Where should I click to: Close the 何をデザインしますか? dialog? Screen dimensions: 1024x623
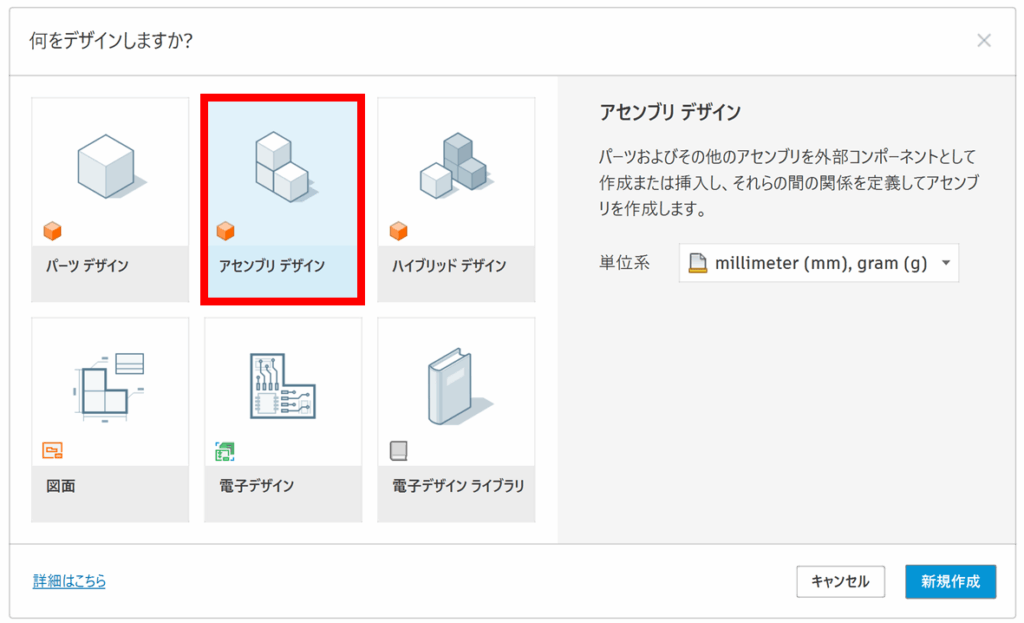pyautogui.click(x=984, y=41)
